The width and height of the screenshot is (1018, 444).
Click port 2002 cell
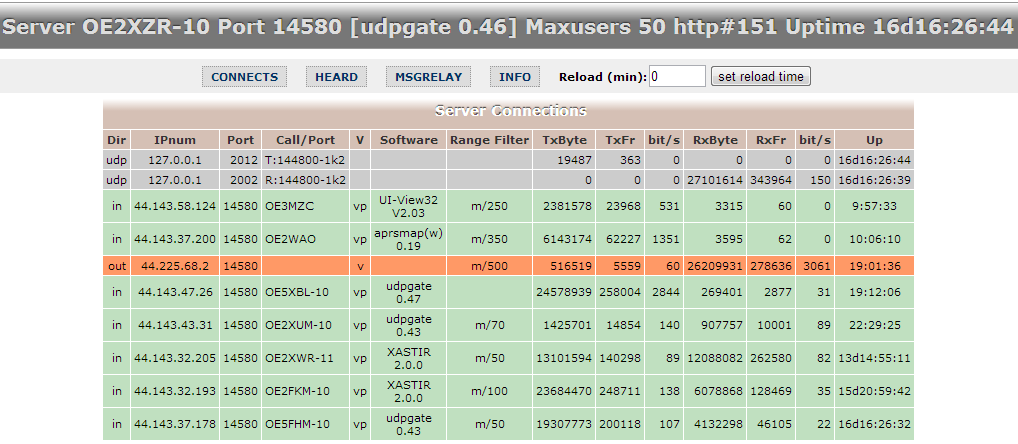click(240, 180)
